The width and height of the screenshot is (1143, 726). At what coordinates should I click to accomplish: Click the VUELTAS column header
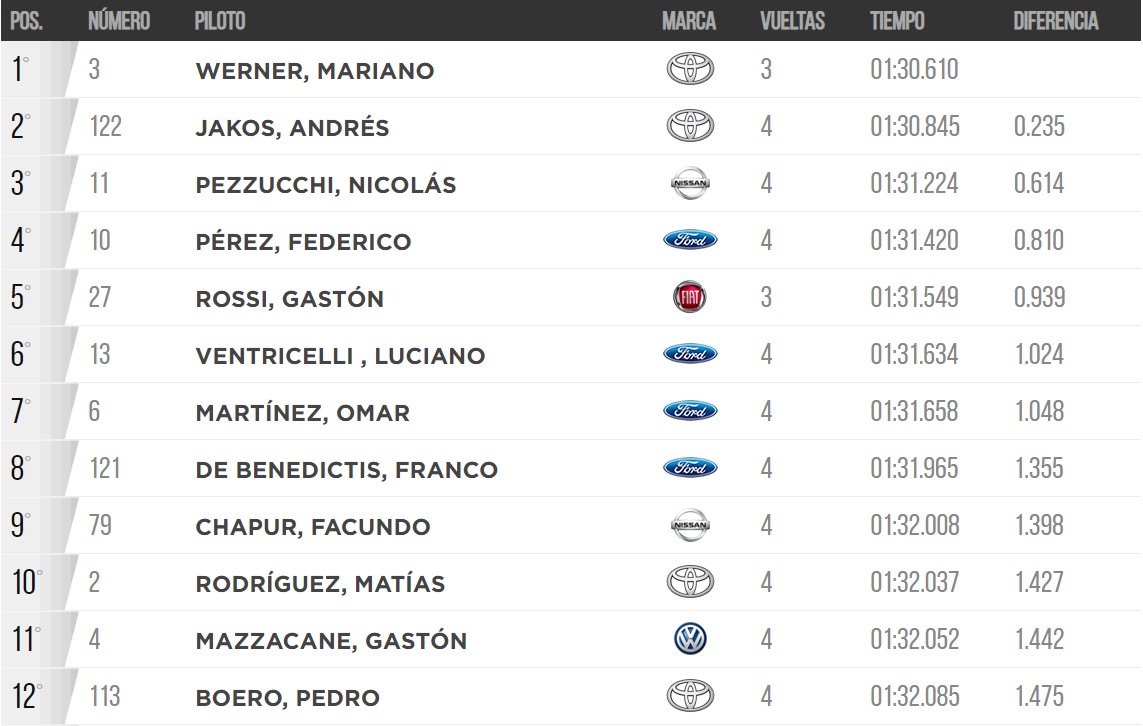[792, 20]
